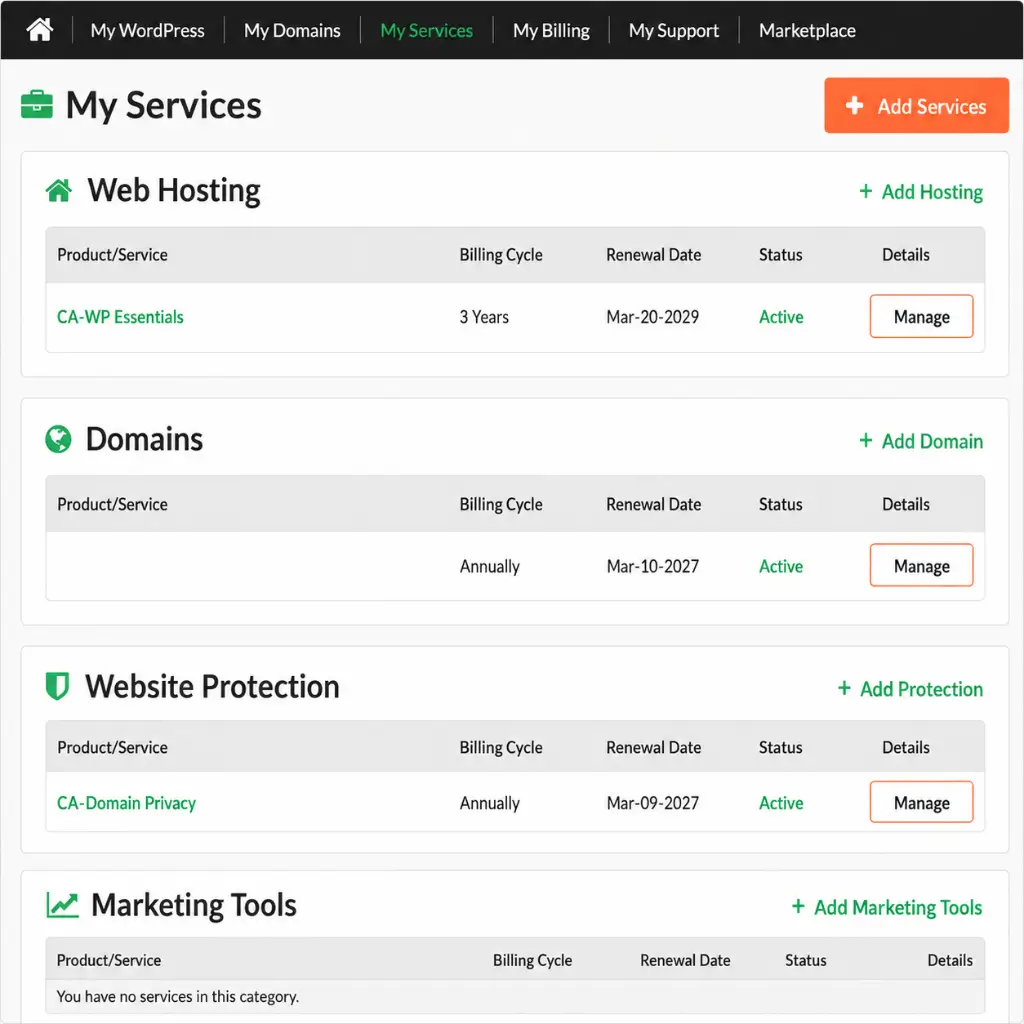Image resolution: width=1024 pixels, height=1024 pixels.
Task: Click the Mar-09-2027 renewal date
Action: [652, 803]
